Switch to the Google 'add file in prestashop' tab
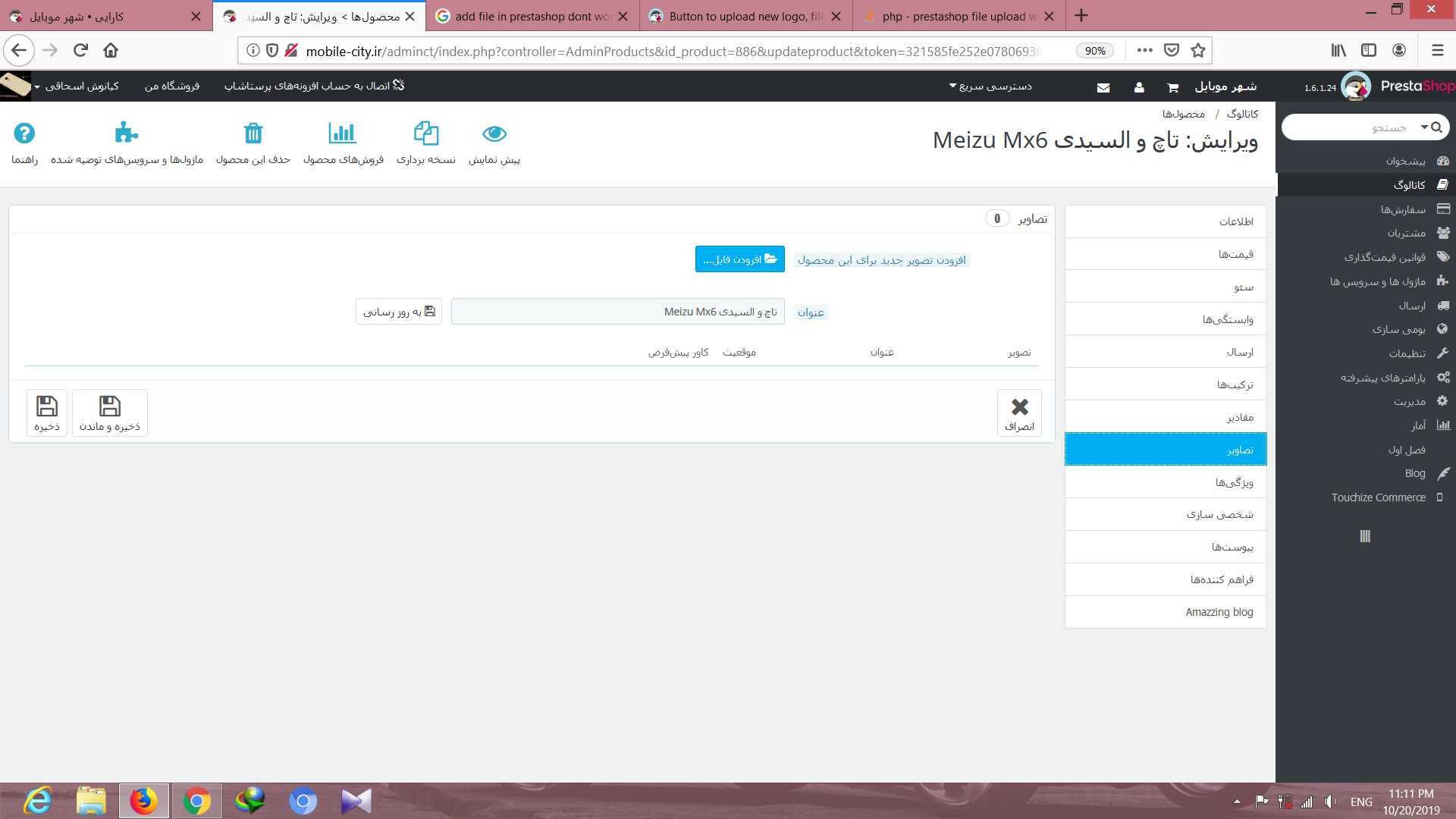Image resolution: width=1456 pixels, height=819 pixels. click(532, 16)
